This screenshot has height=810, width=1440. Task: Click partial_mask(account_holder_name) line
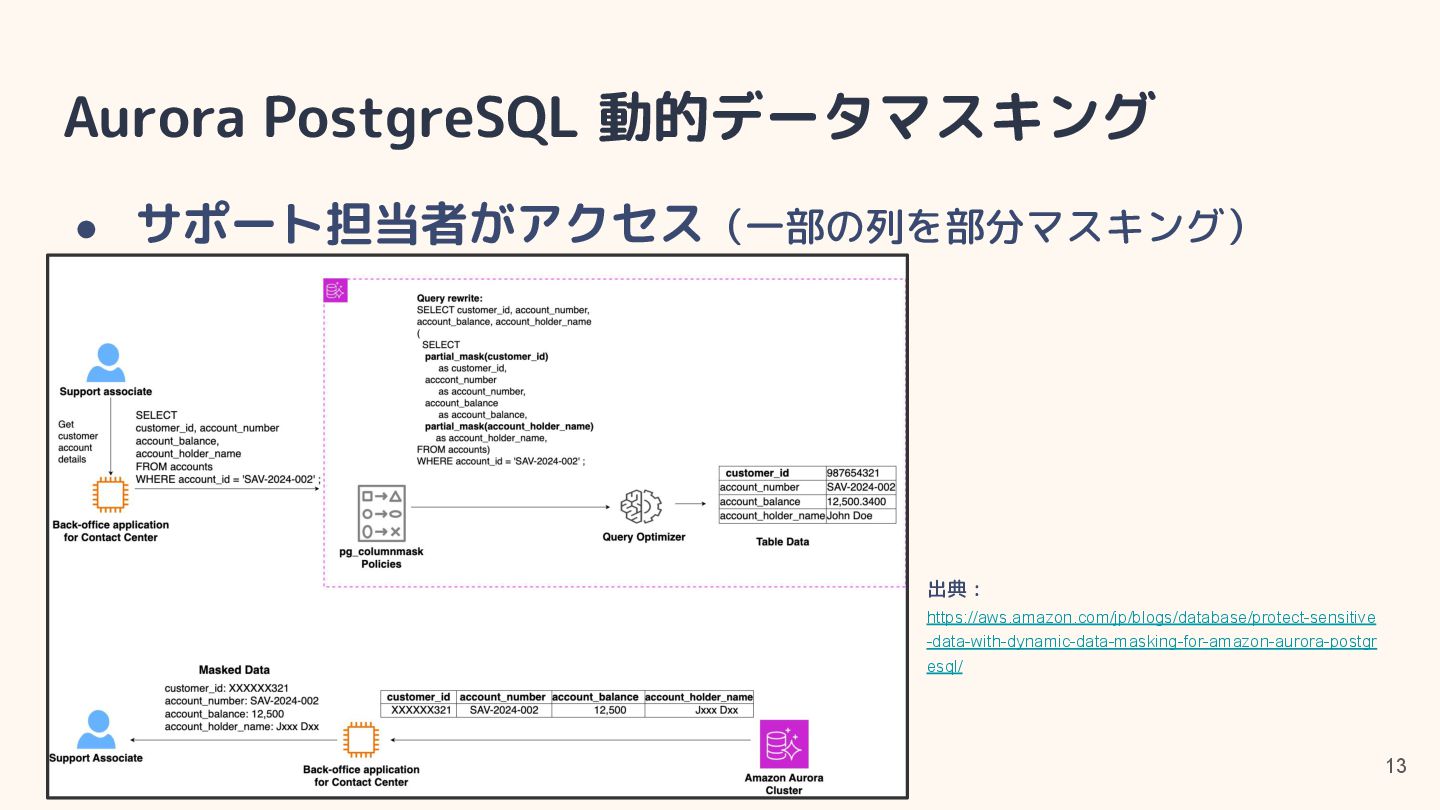click(509, 426)
